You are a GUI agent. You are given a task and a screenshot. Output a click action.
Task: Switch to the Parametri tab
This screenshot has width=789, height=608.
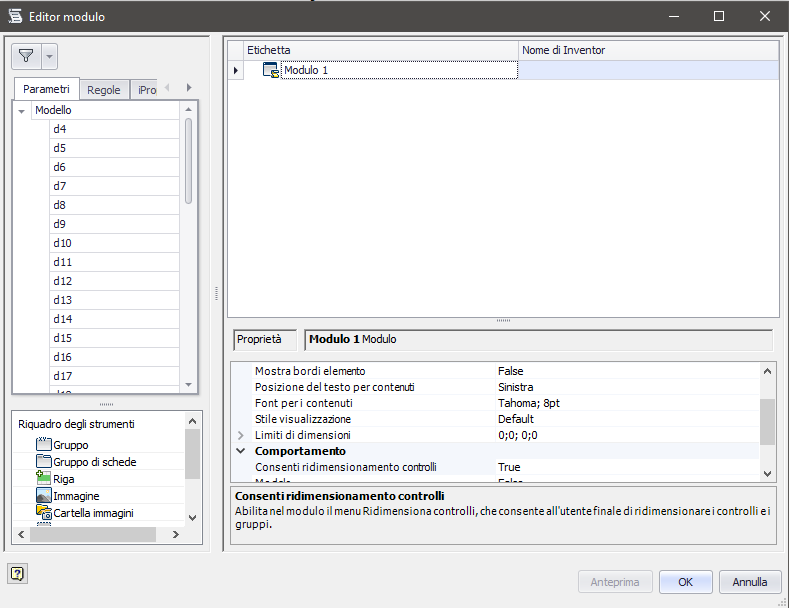(x=46, y=89)
